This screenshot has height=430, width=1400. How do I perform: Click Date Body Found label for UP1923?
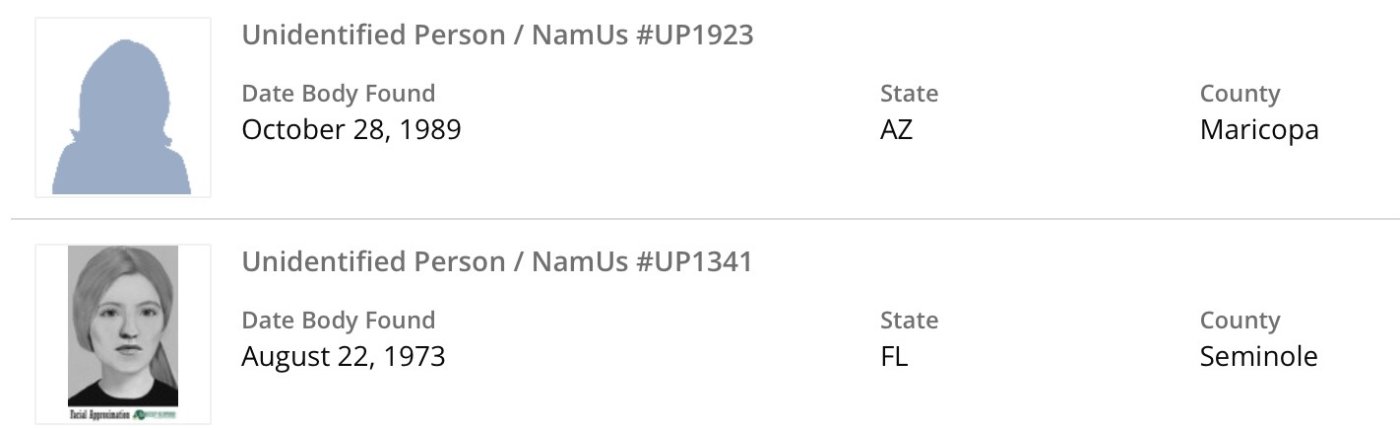tap(338, 94)
